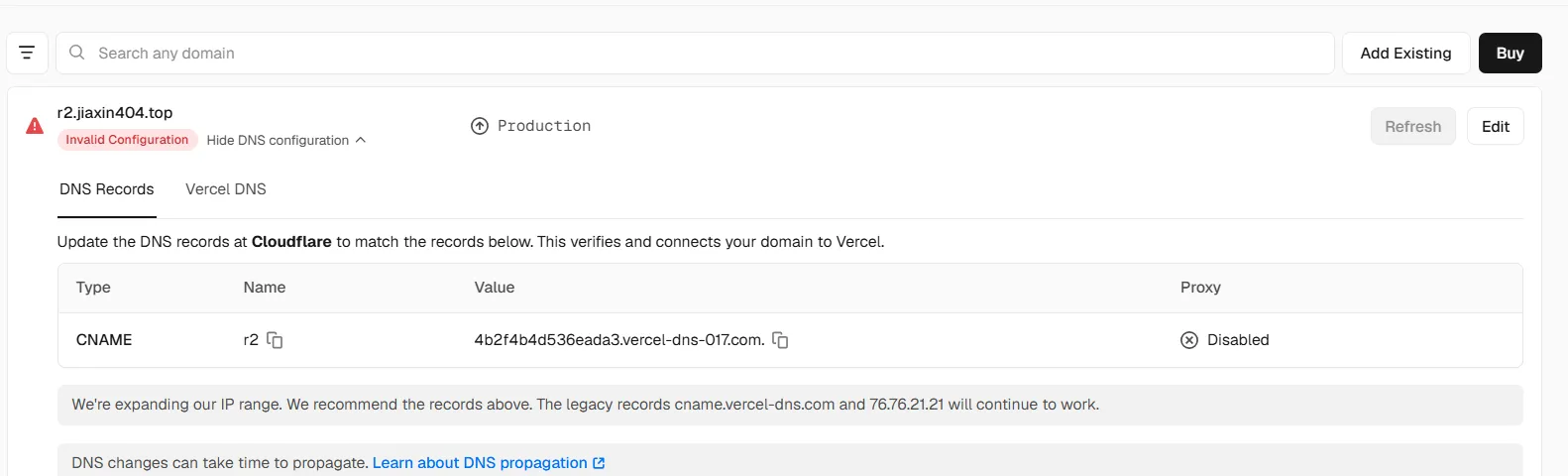Click the red invalid configuration warning triangle
The image size is (1568, 476).
pos(35,126)
